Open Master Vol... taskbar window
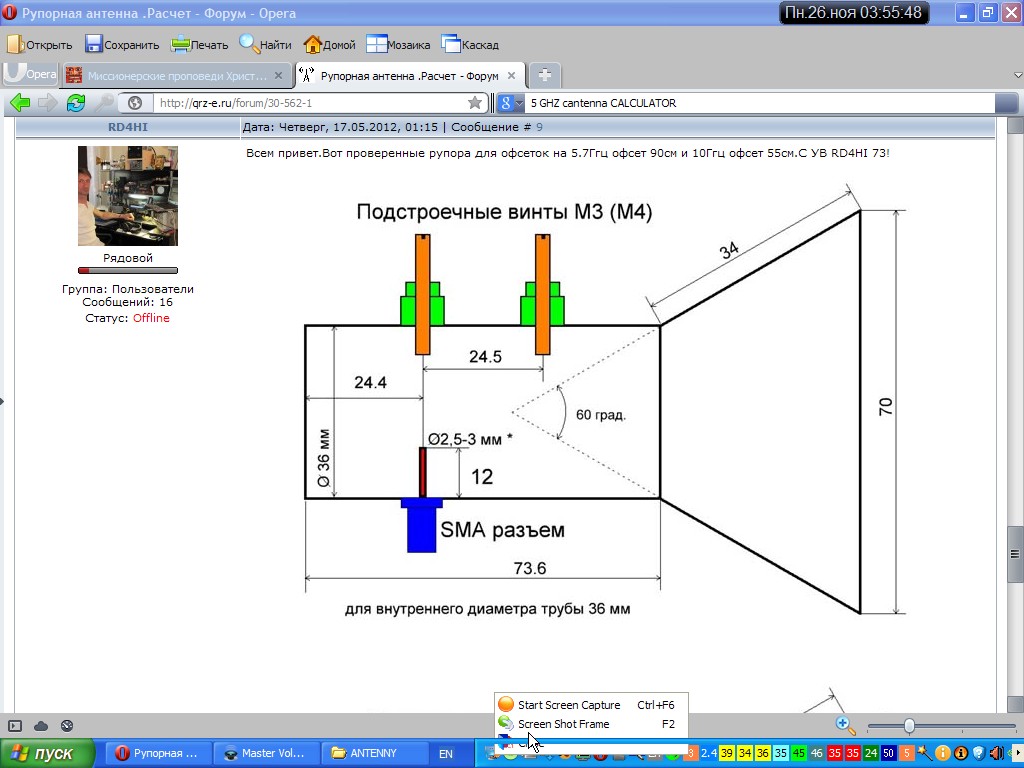 (268, 753)
